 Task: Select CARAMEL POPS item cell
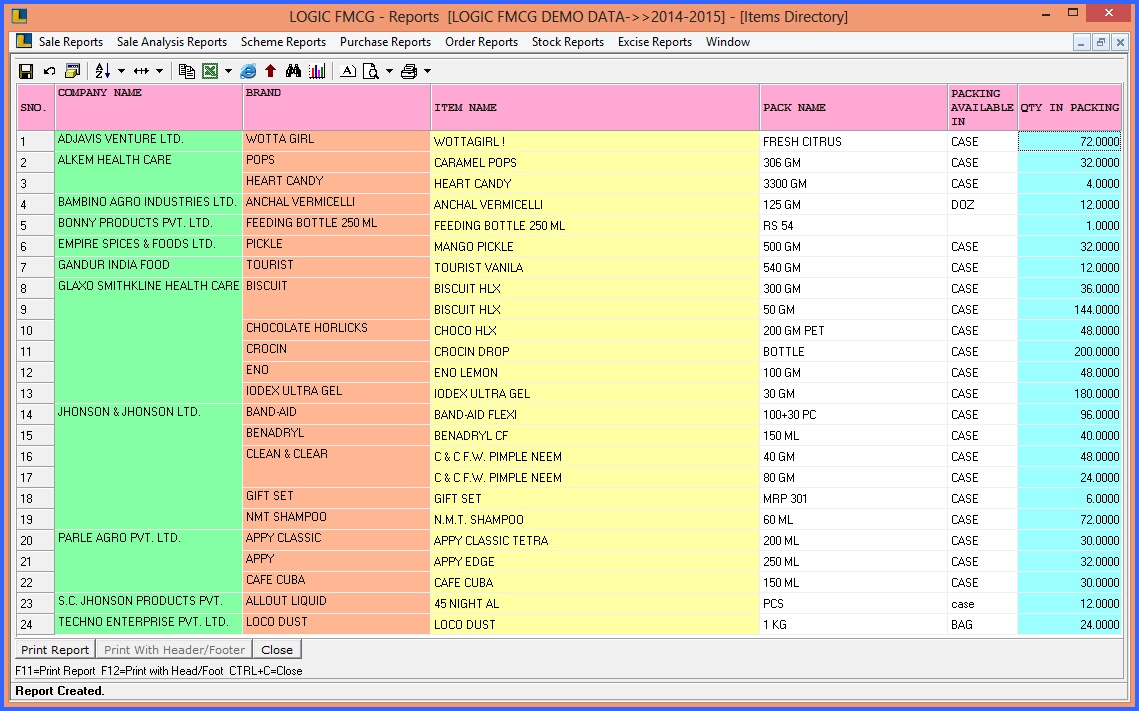(595, 163)
